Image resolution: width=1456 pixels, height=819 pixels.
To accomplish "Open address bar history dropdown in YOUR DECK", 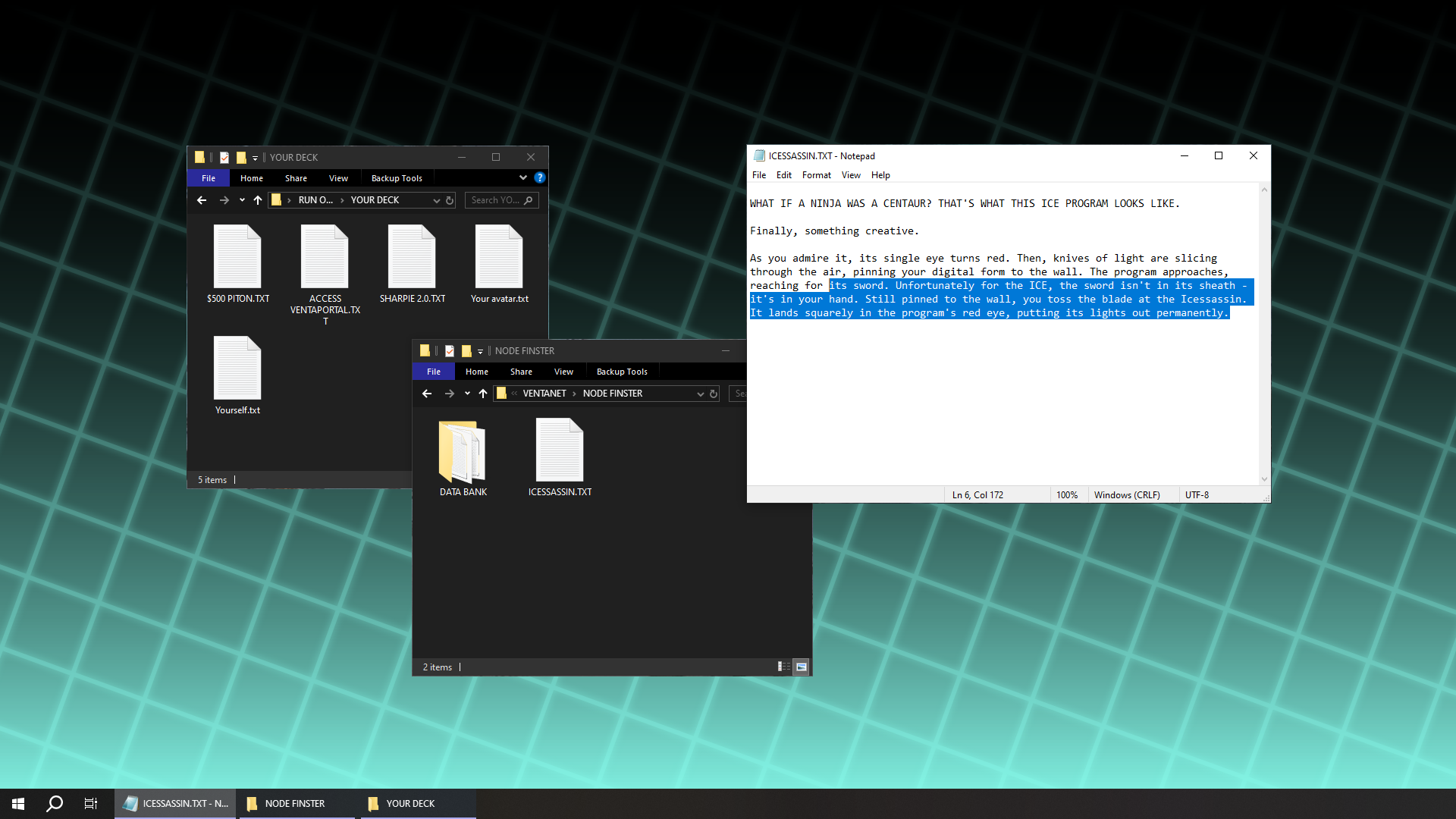I will tap(436, 200).
